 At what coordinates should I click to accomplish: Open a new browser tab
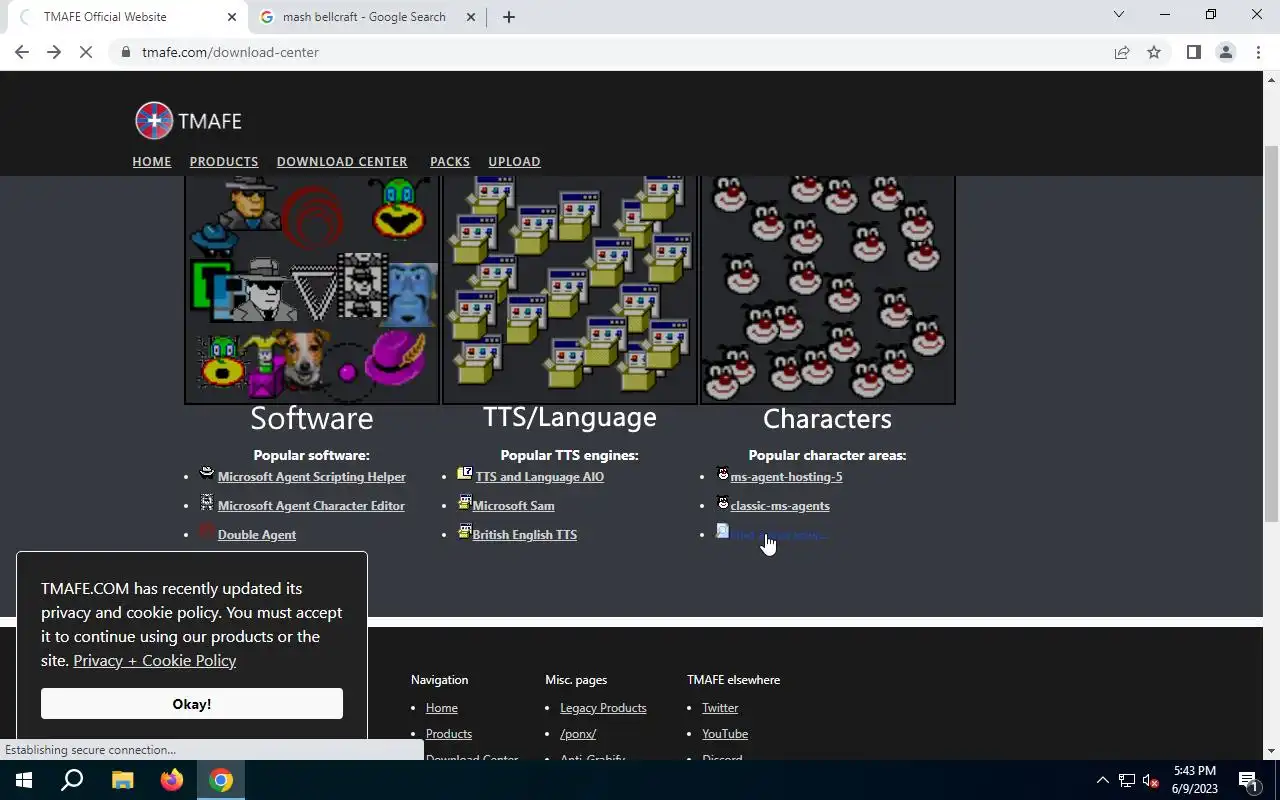(508, 17)
